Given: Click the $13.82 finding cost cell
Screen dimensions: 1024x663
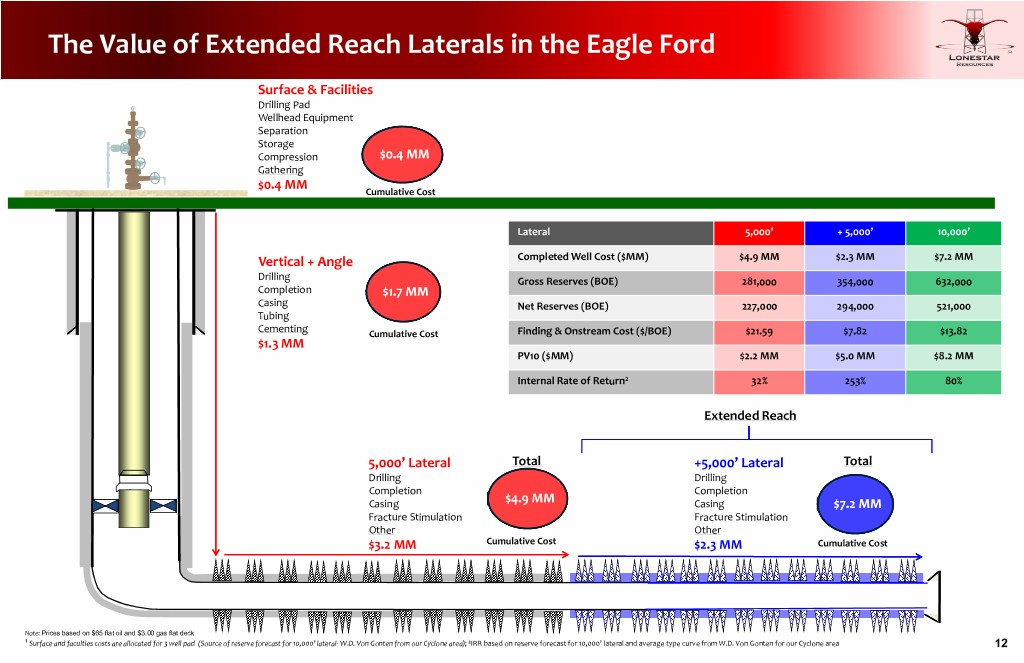Looking at the screenshot, I should pos(953,332).
